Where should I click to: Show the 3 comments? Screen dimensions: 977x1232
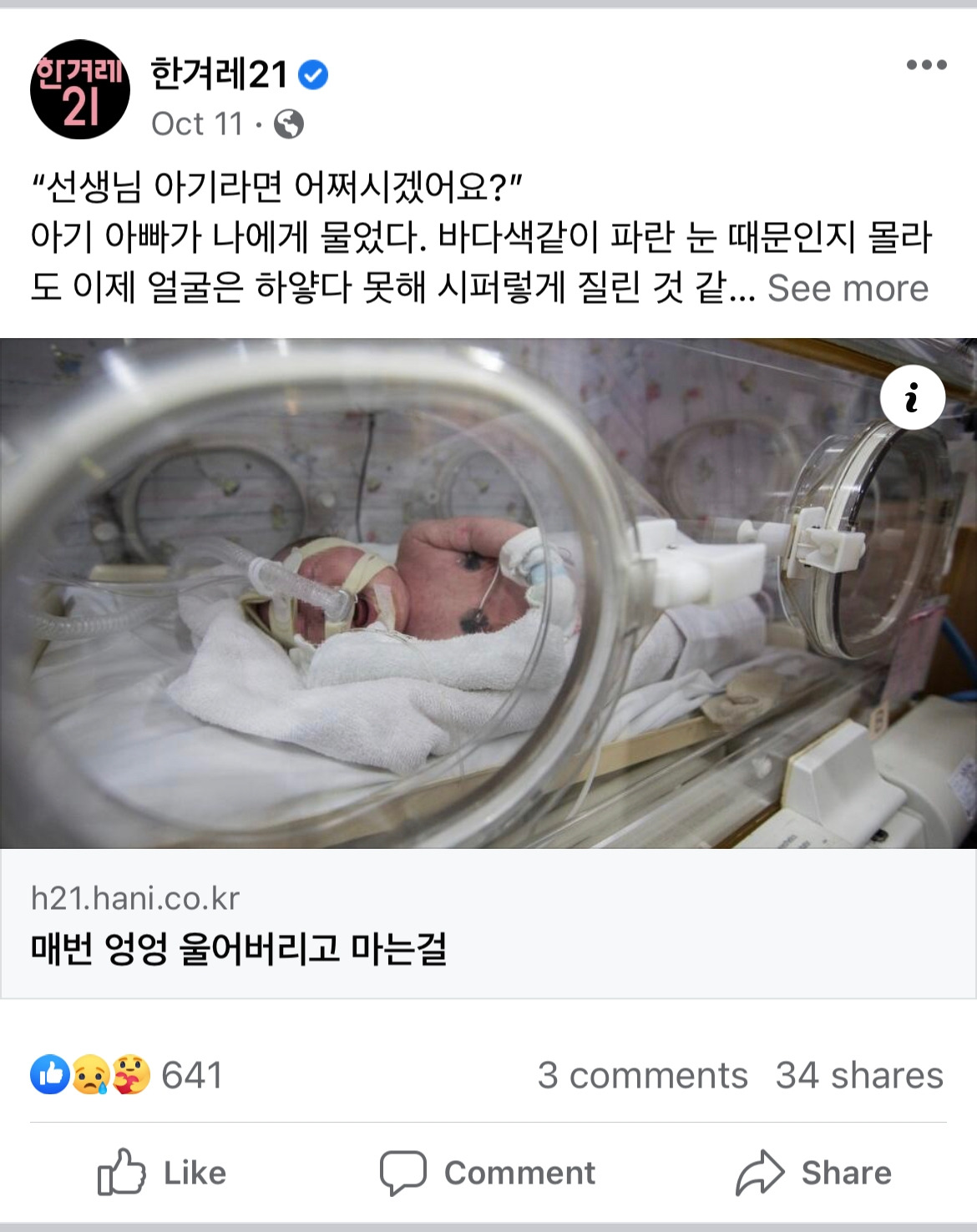point(643,1075)
